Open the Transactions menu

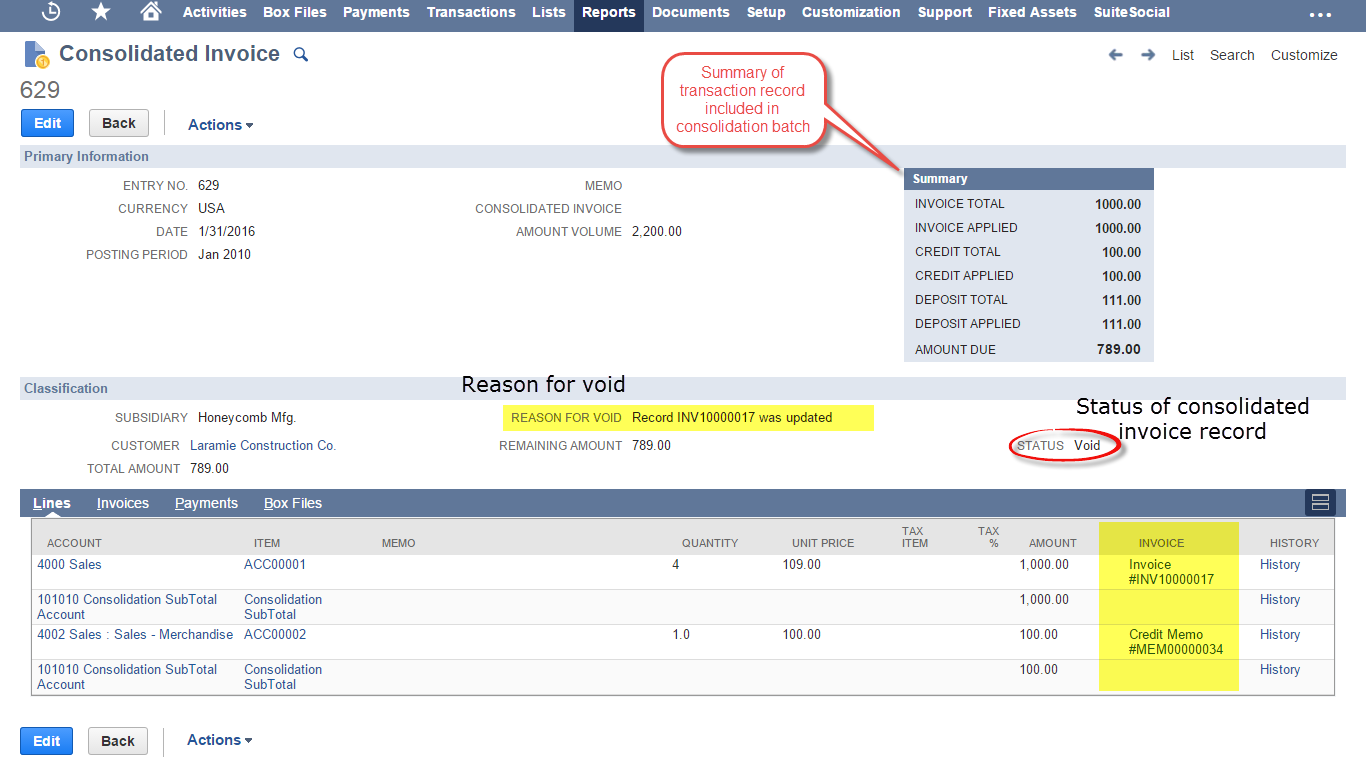tap(471, 12)
